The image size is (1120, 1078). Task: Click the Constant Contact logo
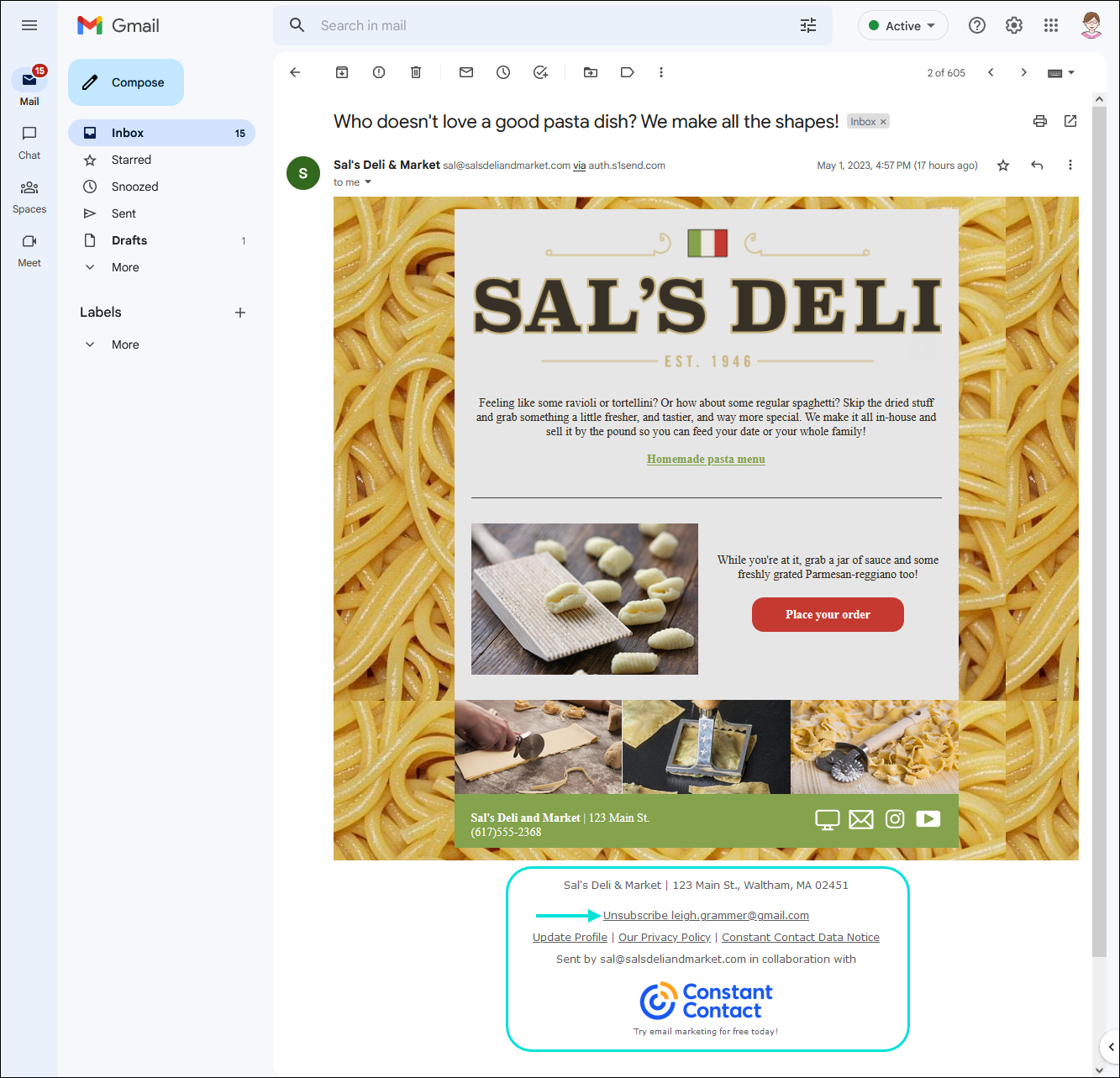[x=706, y=1001]
